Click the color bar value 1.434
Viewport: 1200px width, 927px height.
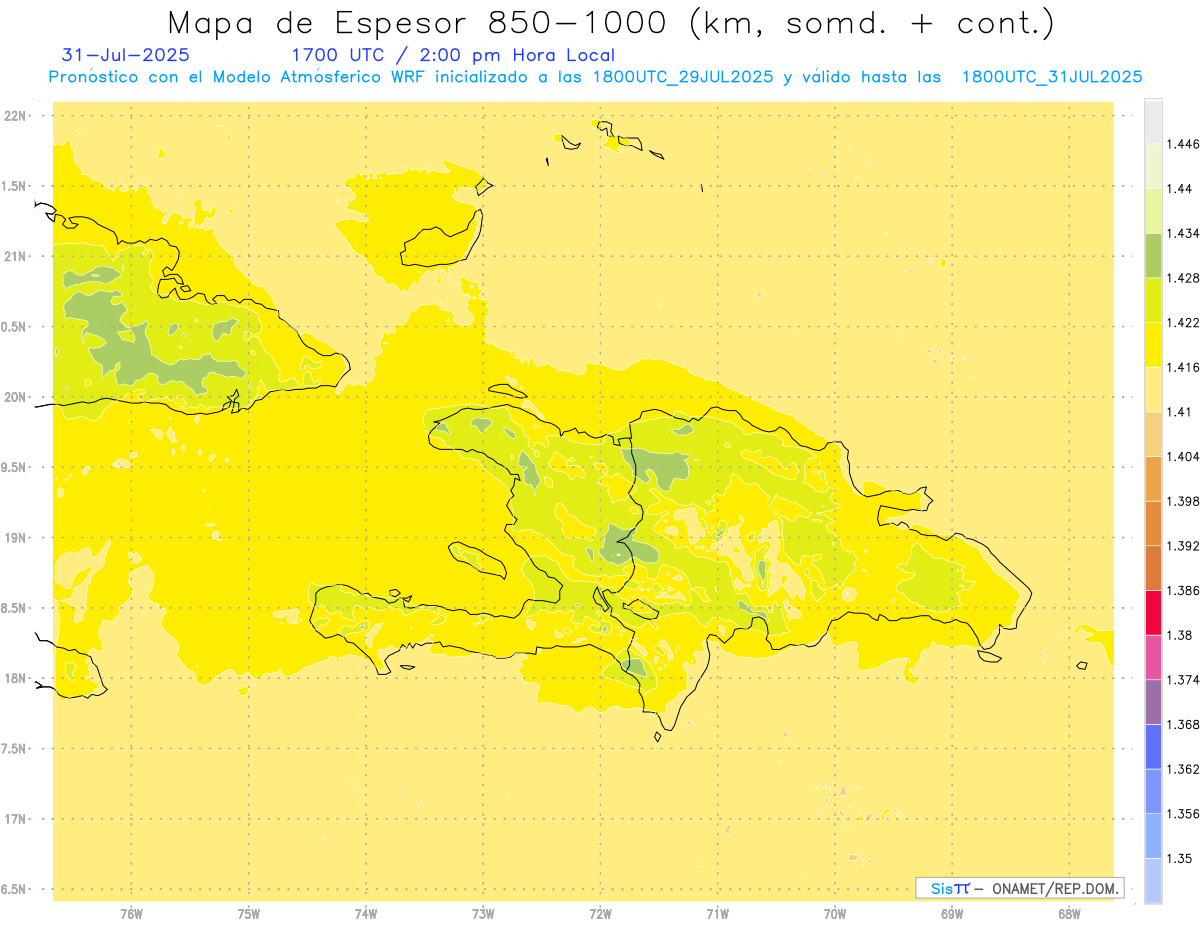pyautogui.click(x=1185, y=233)
